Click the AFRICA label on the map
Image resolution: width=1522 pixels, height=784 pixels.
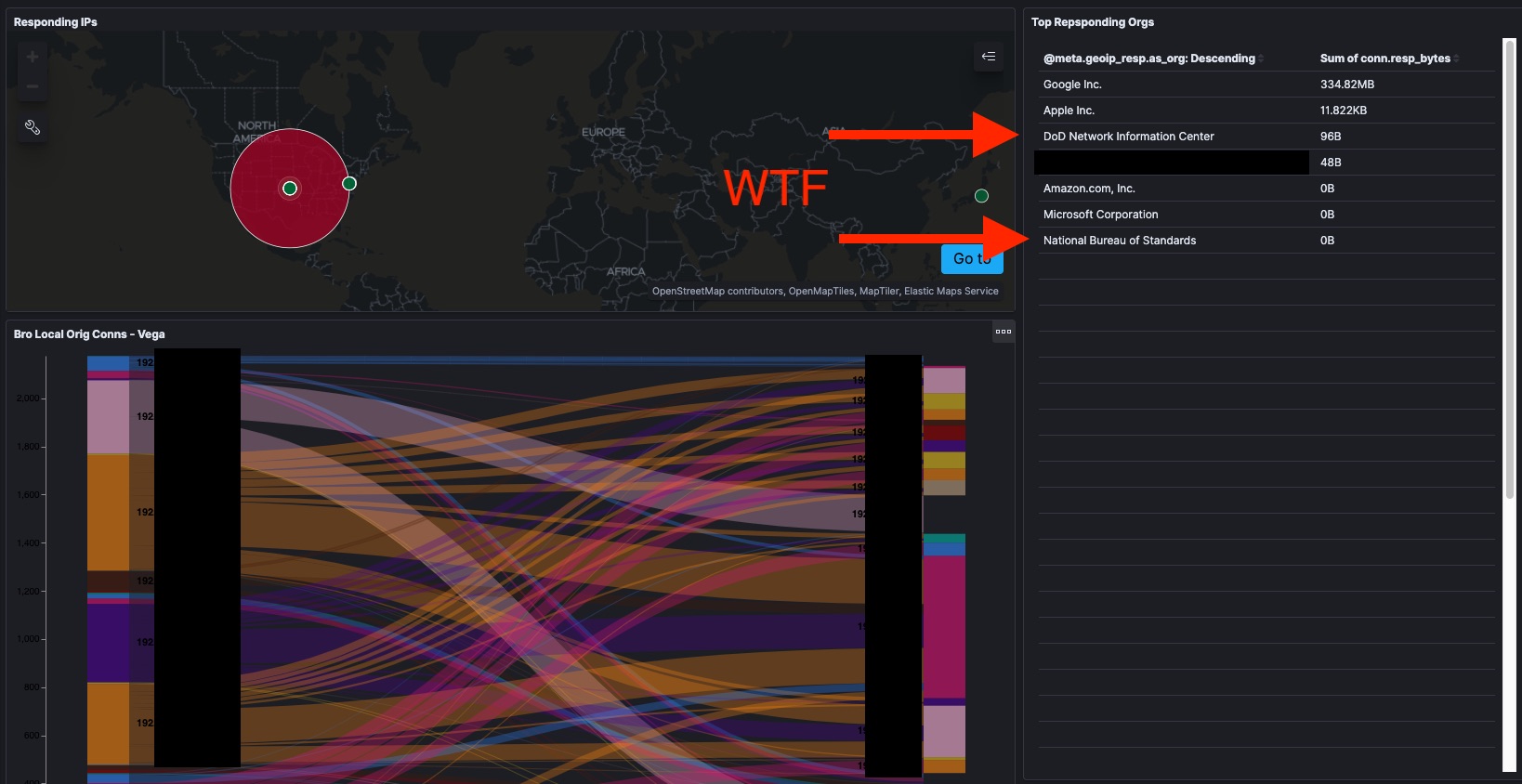click(625, 271)
